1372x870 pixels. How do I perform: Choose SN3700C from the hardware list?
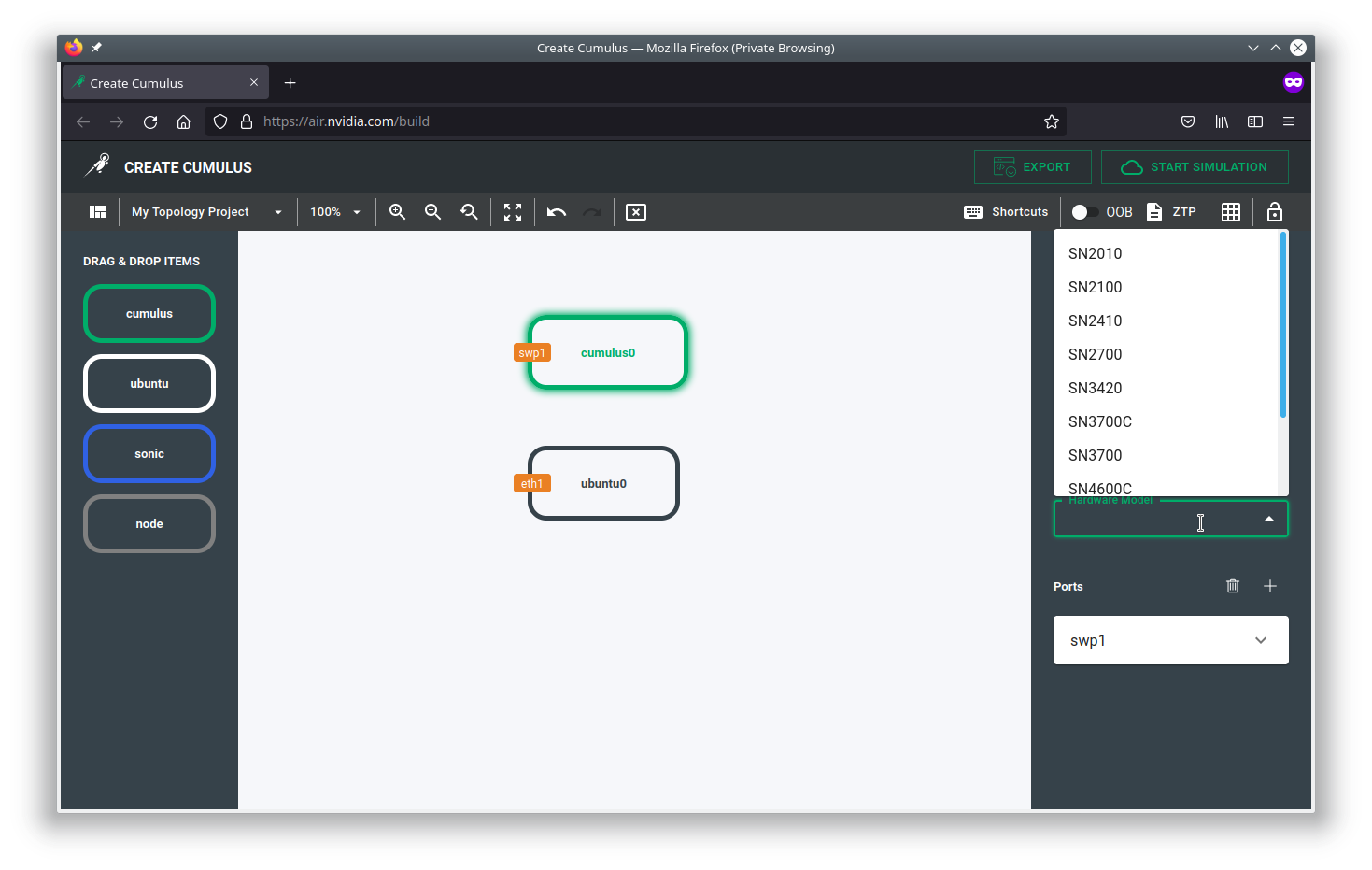pyautogui.click(x=1166, y=421)
